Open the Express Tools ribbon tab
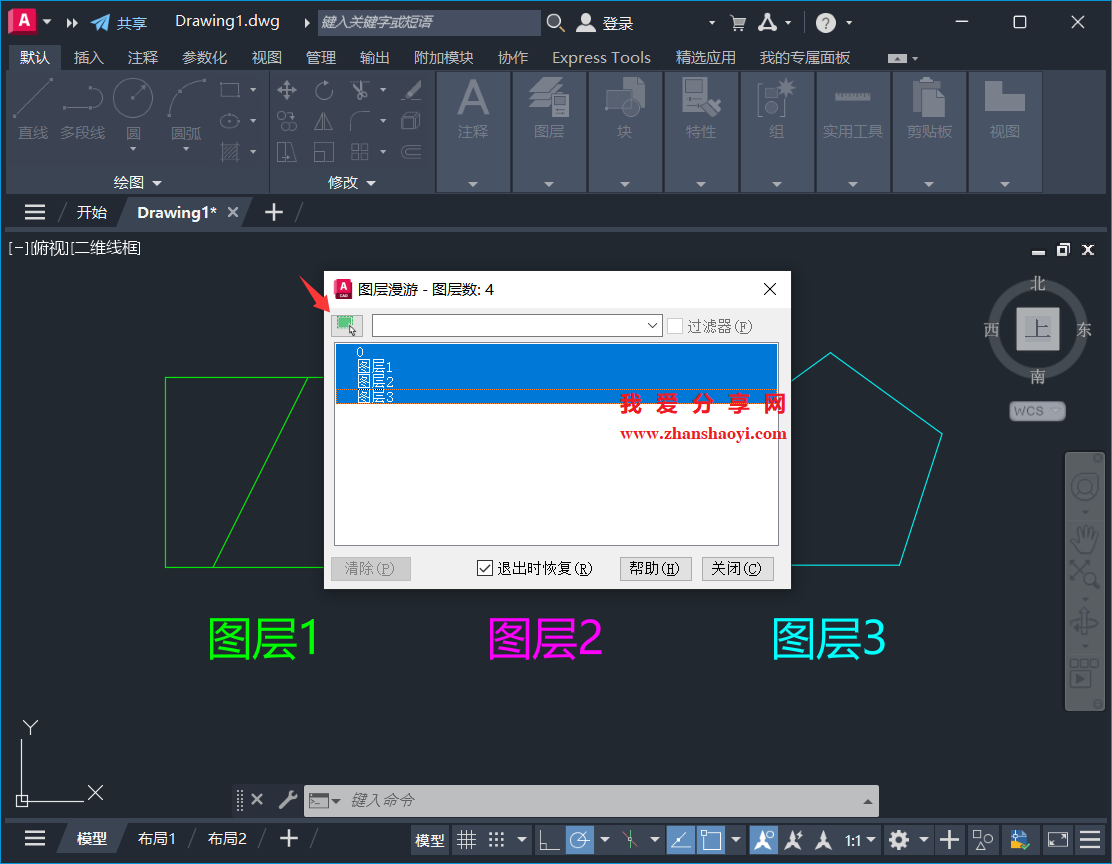This screenshot has height=864, width=1112. [600, 57]
